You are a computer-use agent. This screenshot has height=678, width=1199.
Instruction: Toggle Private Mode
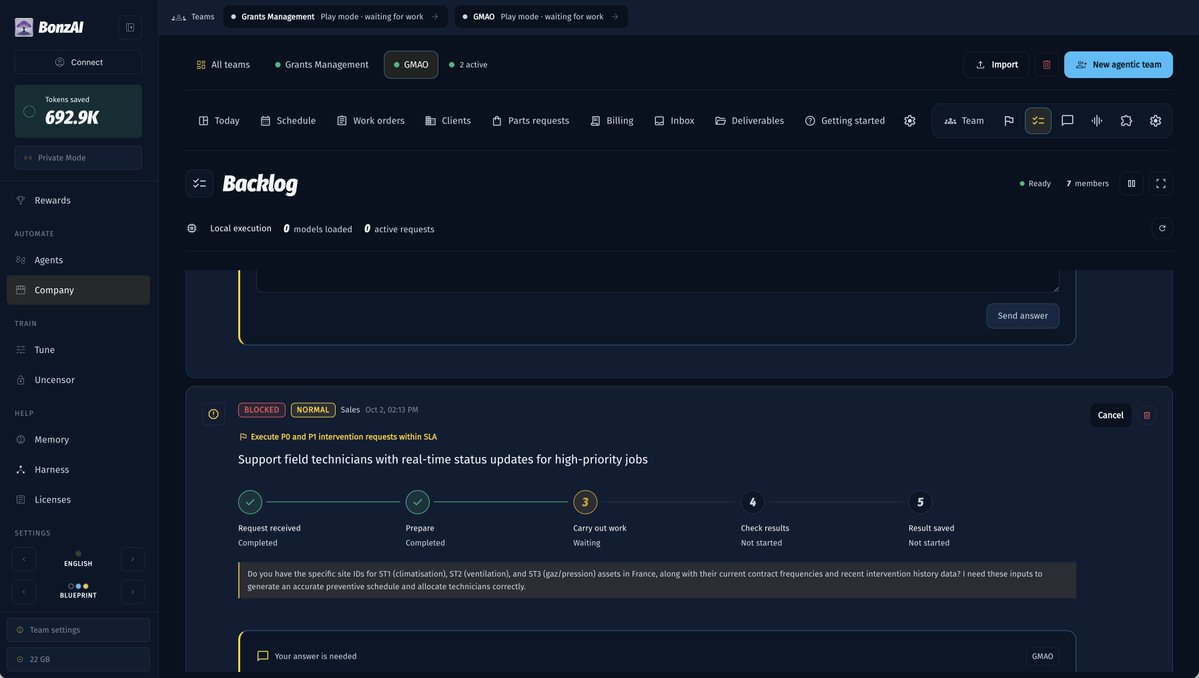pos(78,157)
